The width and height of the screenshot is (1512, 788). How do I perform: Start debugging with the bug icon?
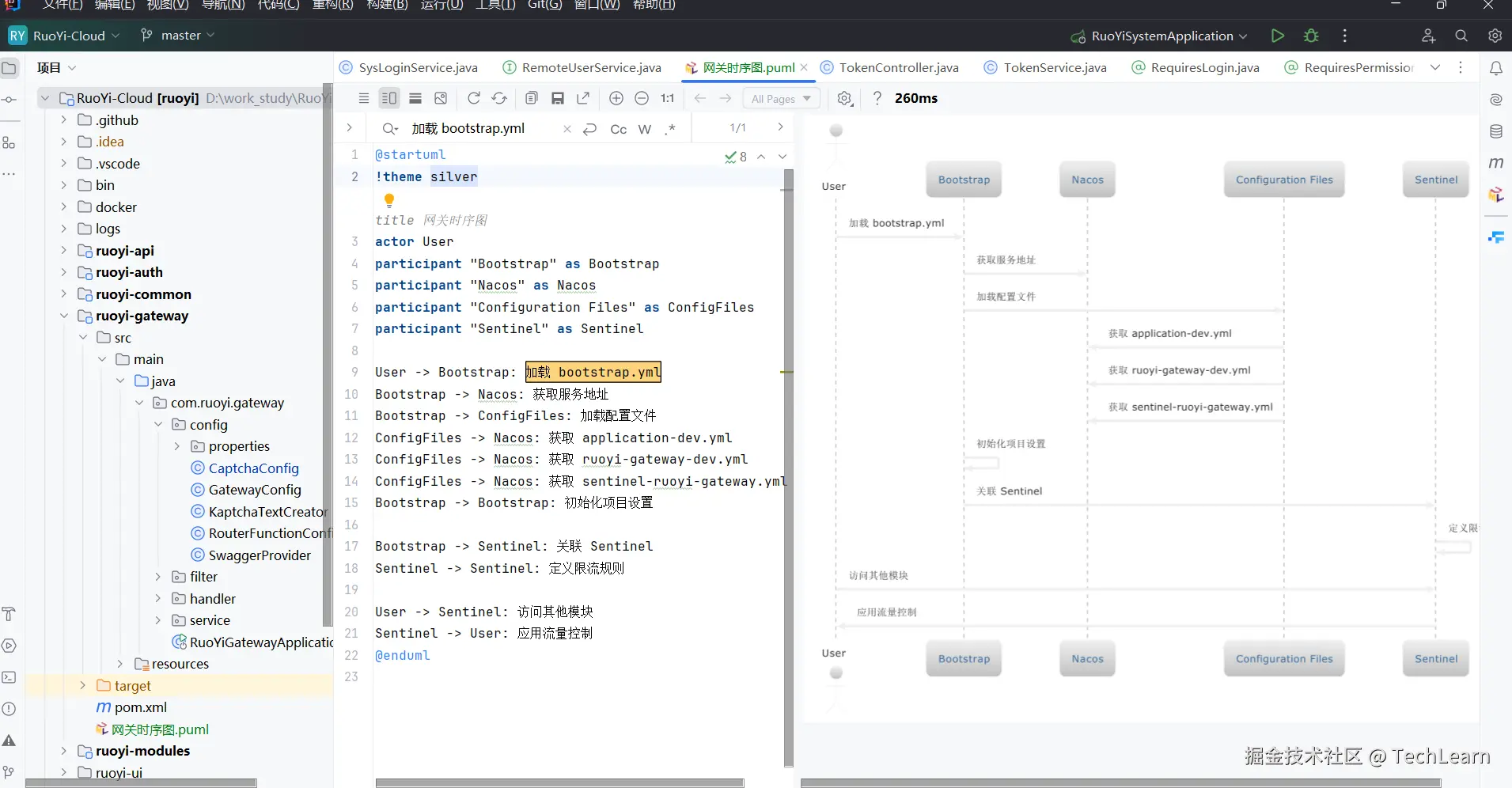point(1311,36)
